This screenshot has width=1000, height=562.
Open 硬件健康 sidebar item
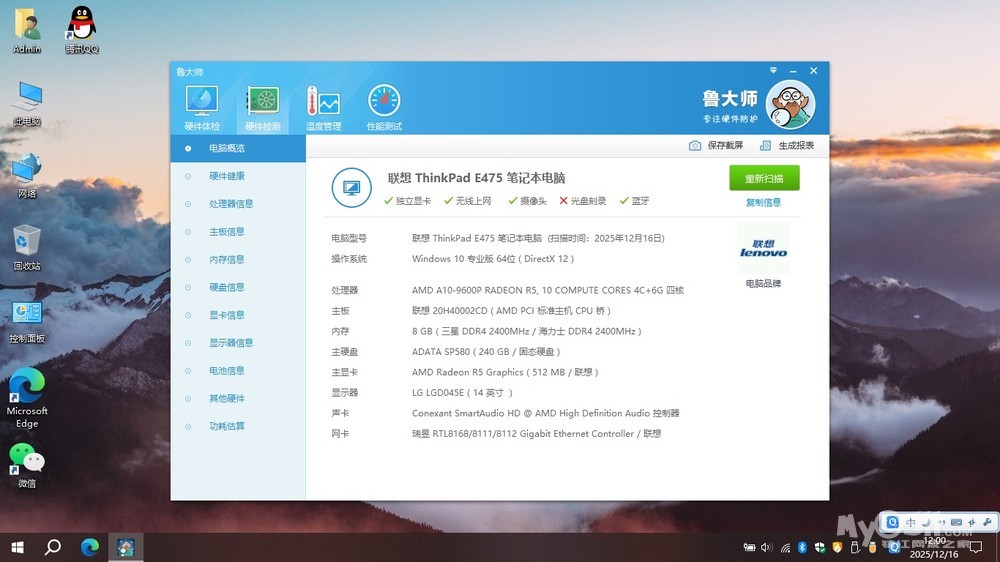[x=226, y=176]
